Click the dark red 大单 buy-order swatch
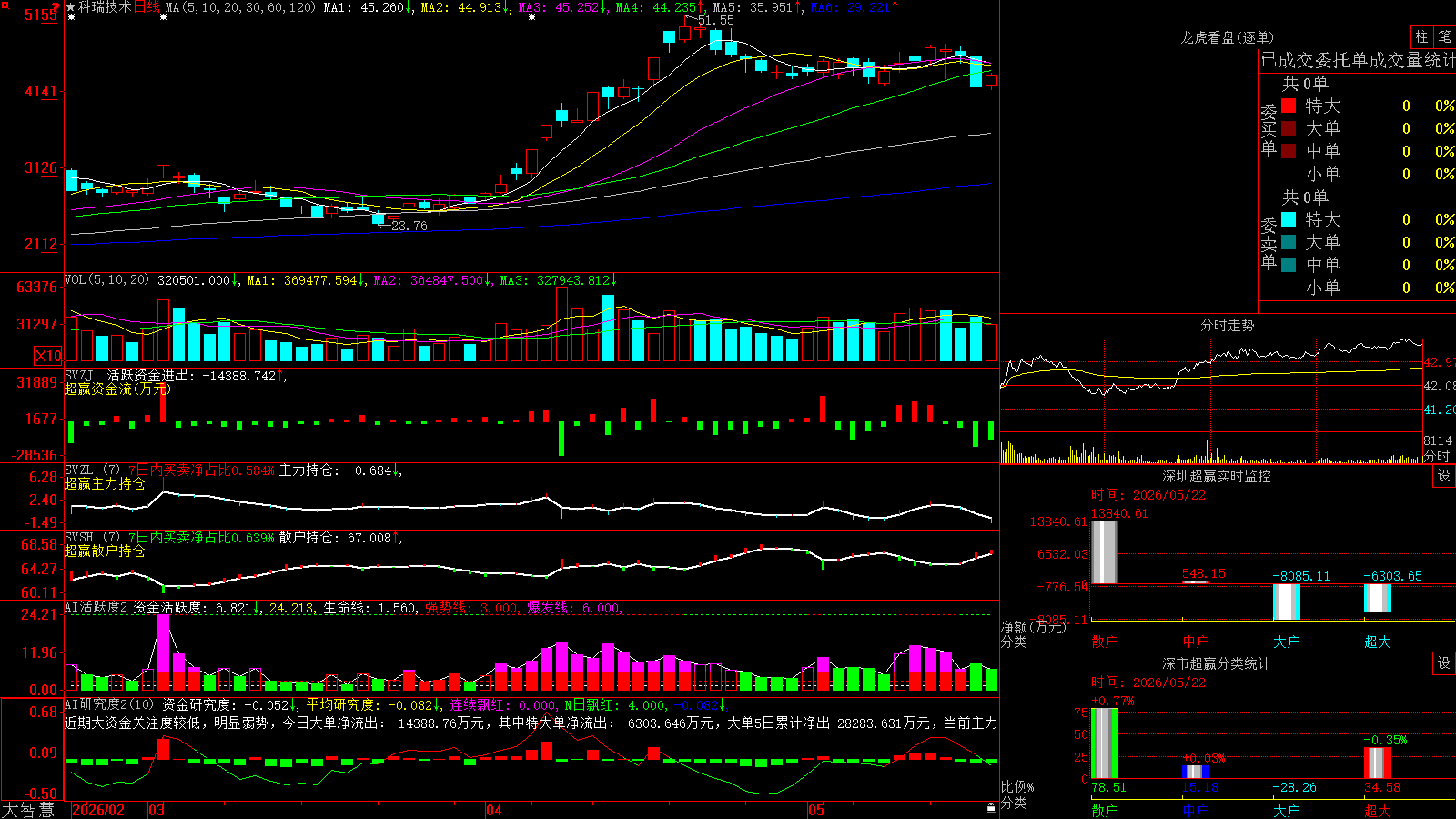1456x819 pixels. (1289, 128)
